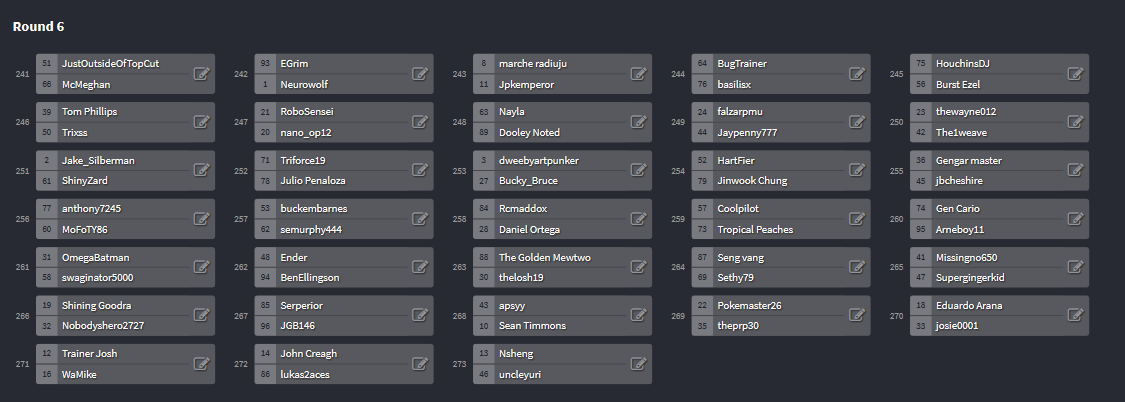Select John Creagh in match 272
This screenshot has height=402, width=1125.
[x=309, y=354]
